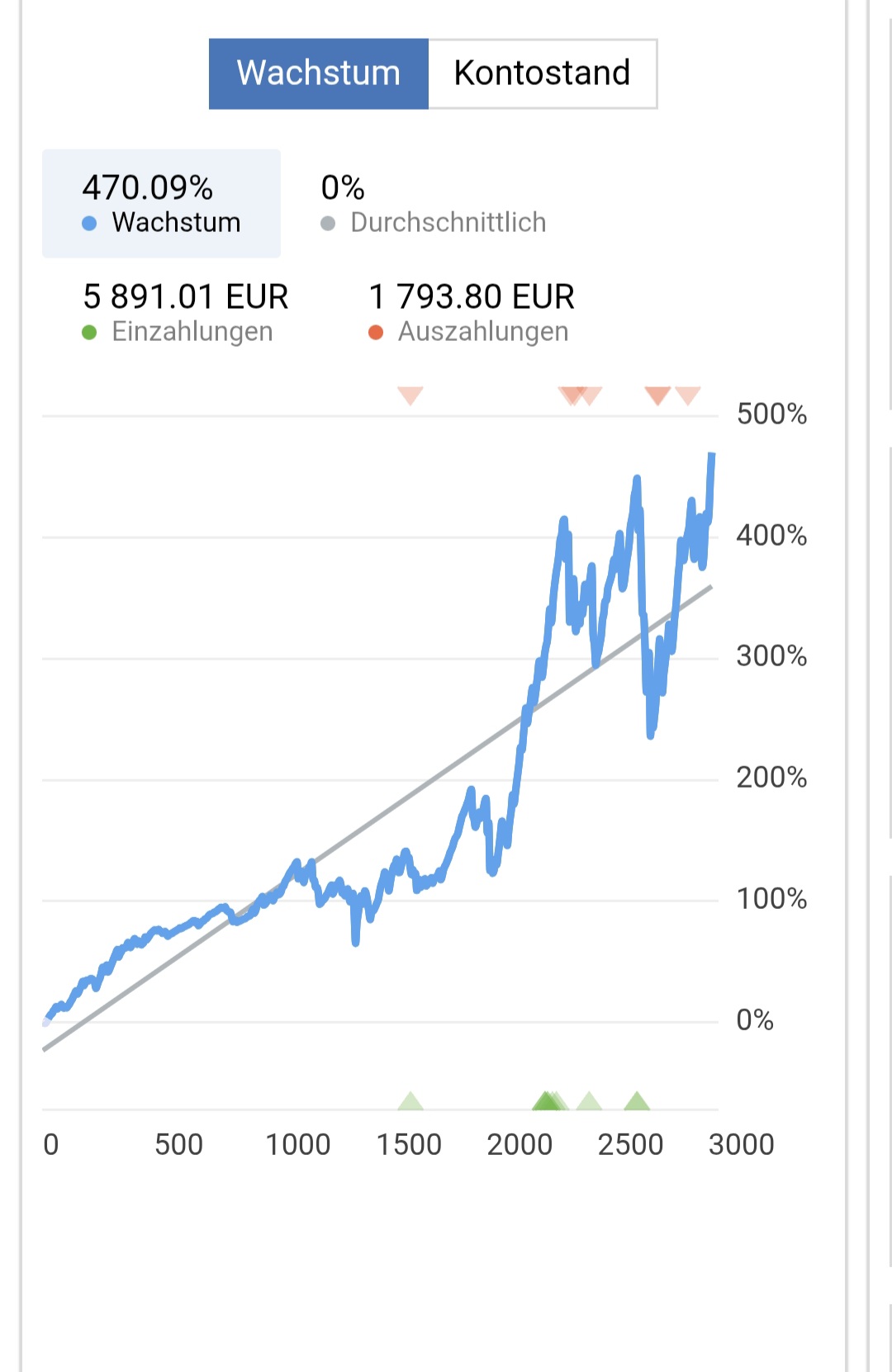
Task: Click the leftmost green deposit triangle marker
Action: point(410,1100)
